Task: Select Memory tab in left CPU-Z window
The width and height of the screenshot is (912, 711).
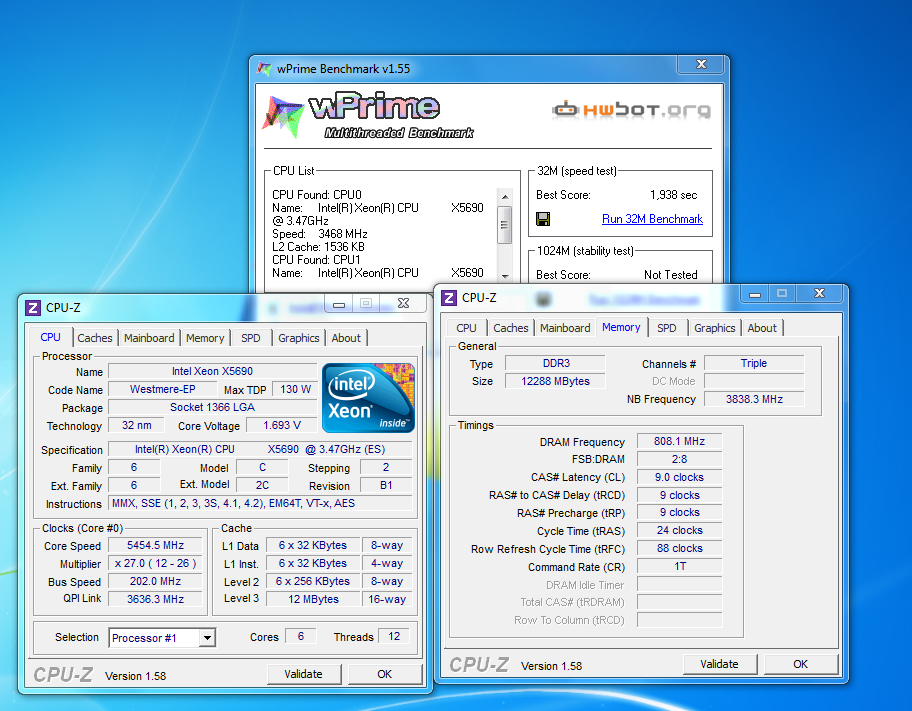Action: click(x=205, y=338)
